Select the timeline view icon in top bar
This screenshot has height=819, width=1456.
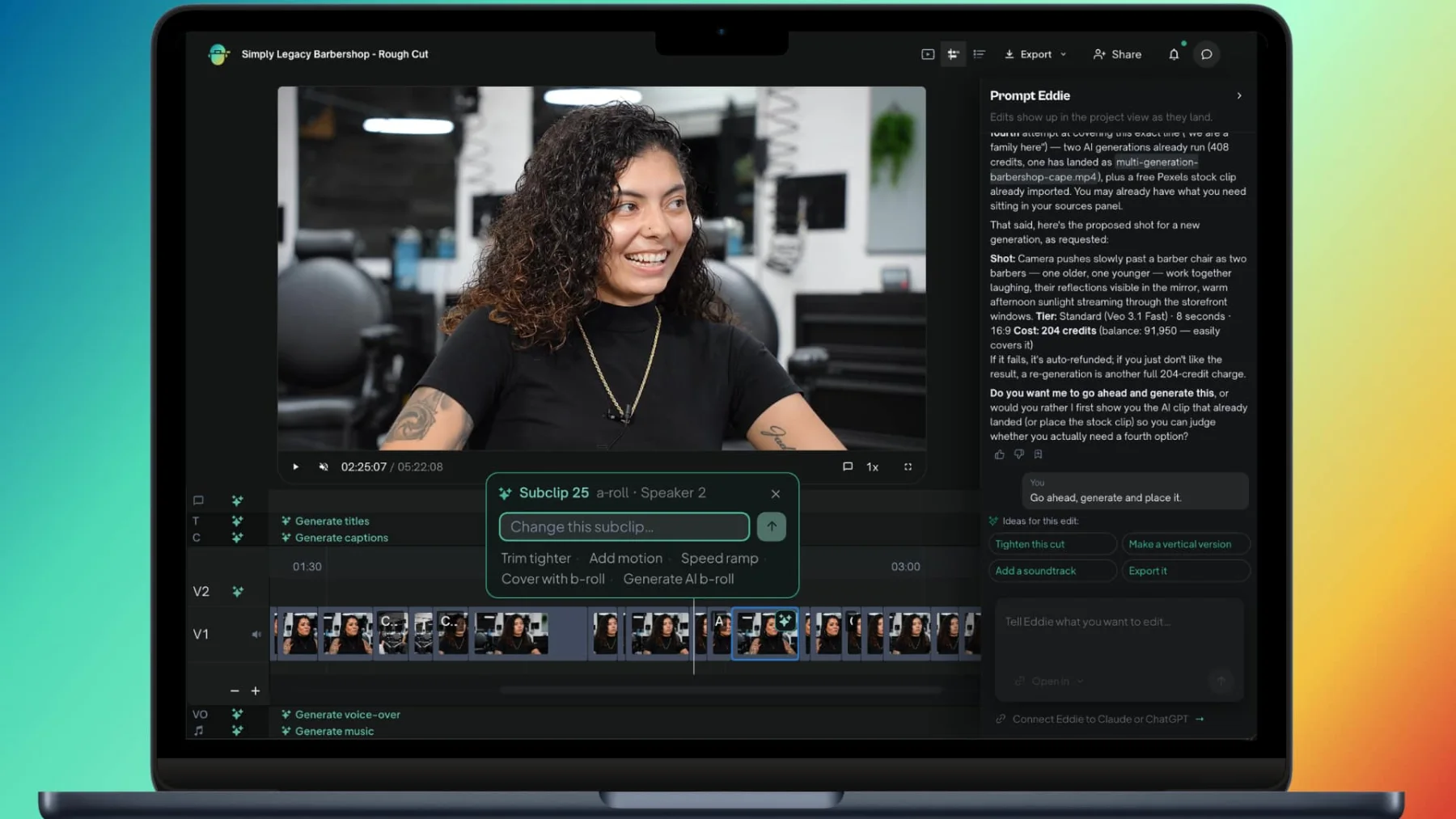(953, 54)
